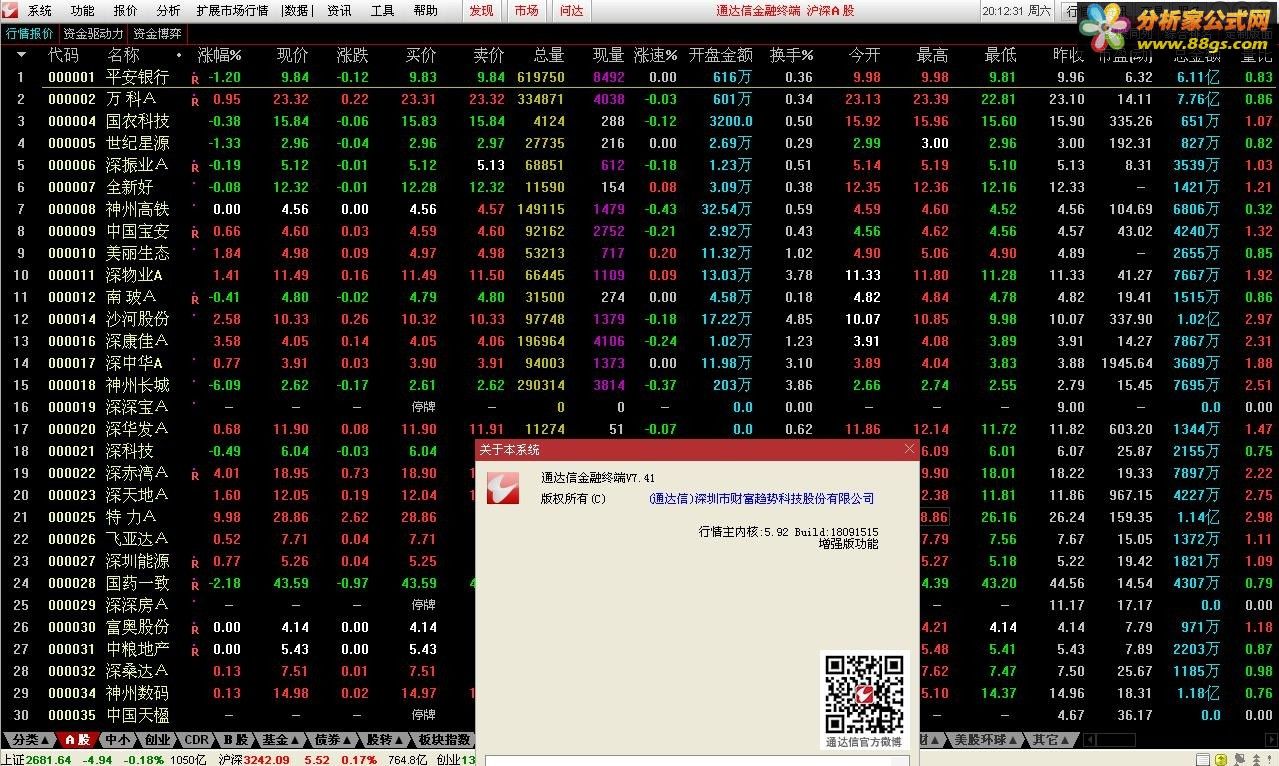Open the 功能 menu

click(x=83, y=11)
